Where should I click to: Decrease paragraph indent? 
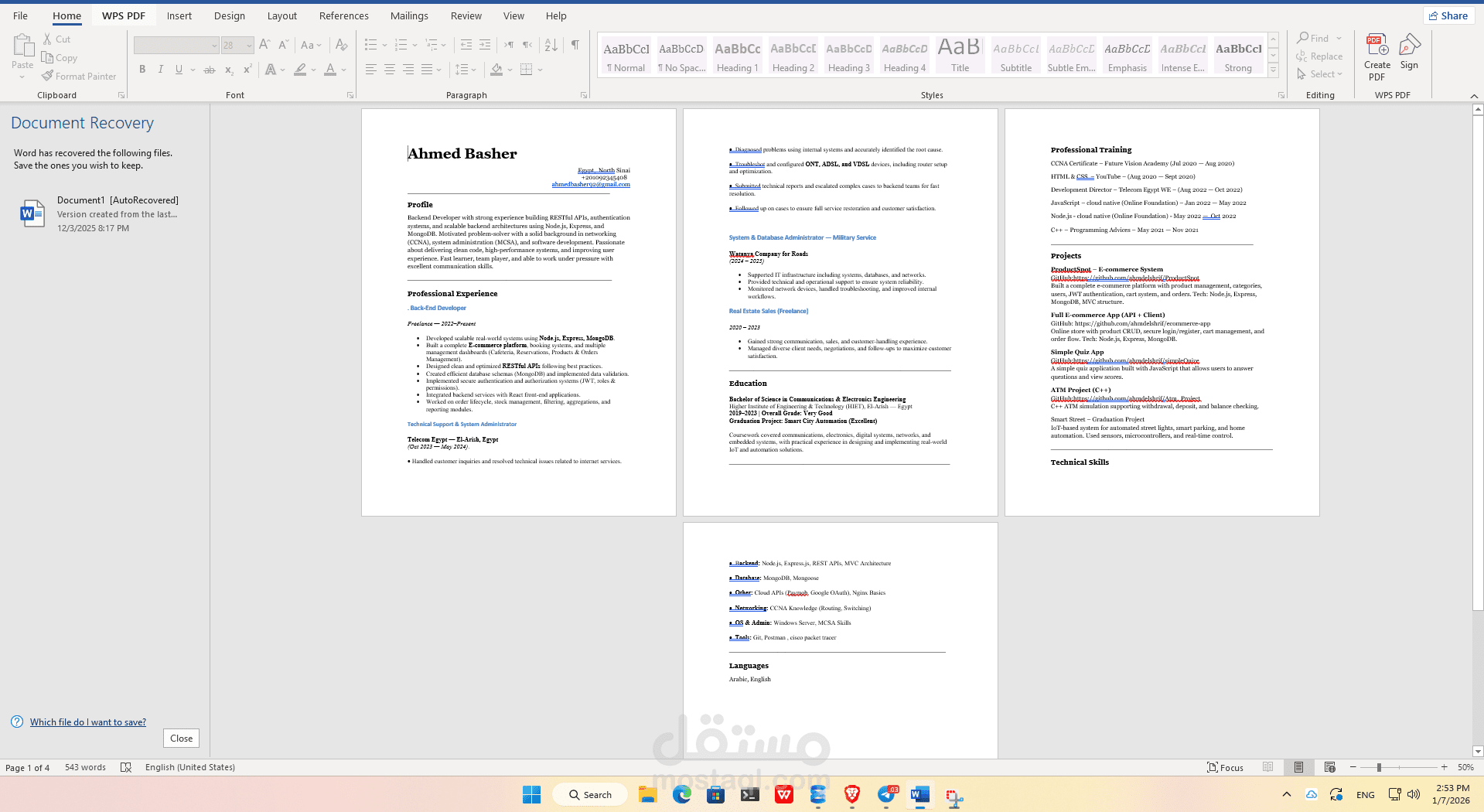[x=466, y=45]
